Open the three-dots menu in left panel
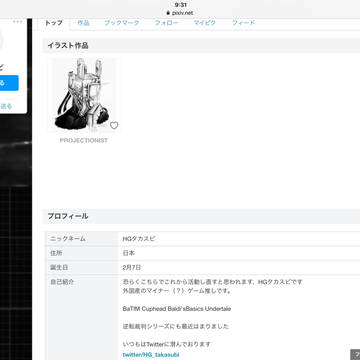Viewport: 360px width, 360px height. coord(18,22)
